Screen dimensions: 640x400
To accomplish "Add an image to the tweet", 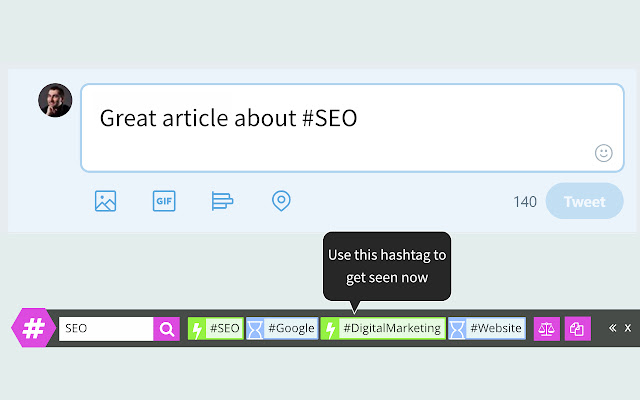I will click(x=106, y=201).
